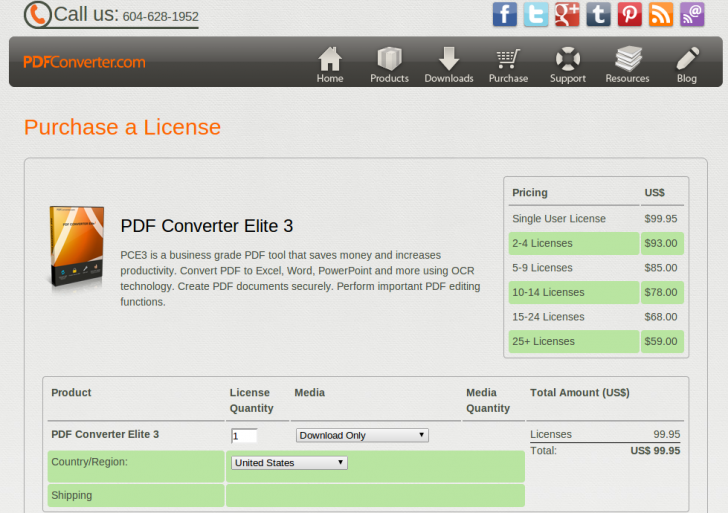Select the Purchase cart menu item
This screenshot has height=513, width=728.
click(x=508, y=64)
